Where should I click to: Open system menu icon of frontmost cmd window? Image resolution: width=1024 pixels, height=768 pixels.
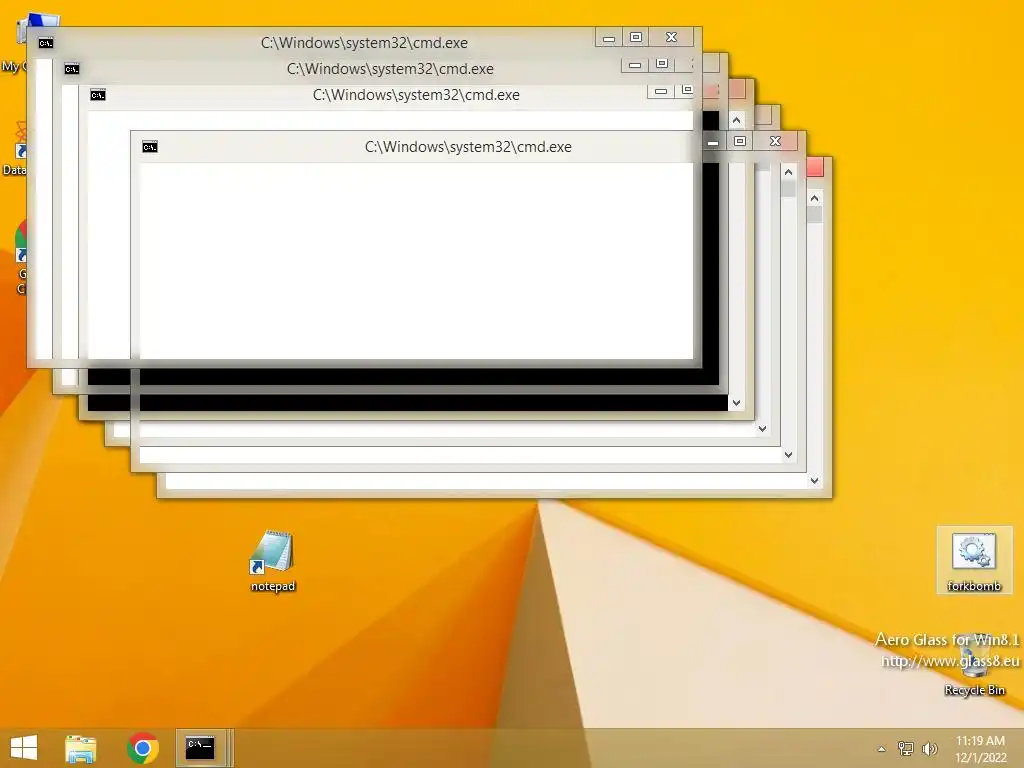click(x=150, y=147)
